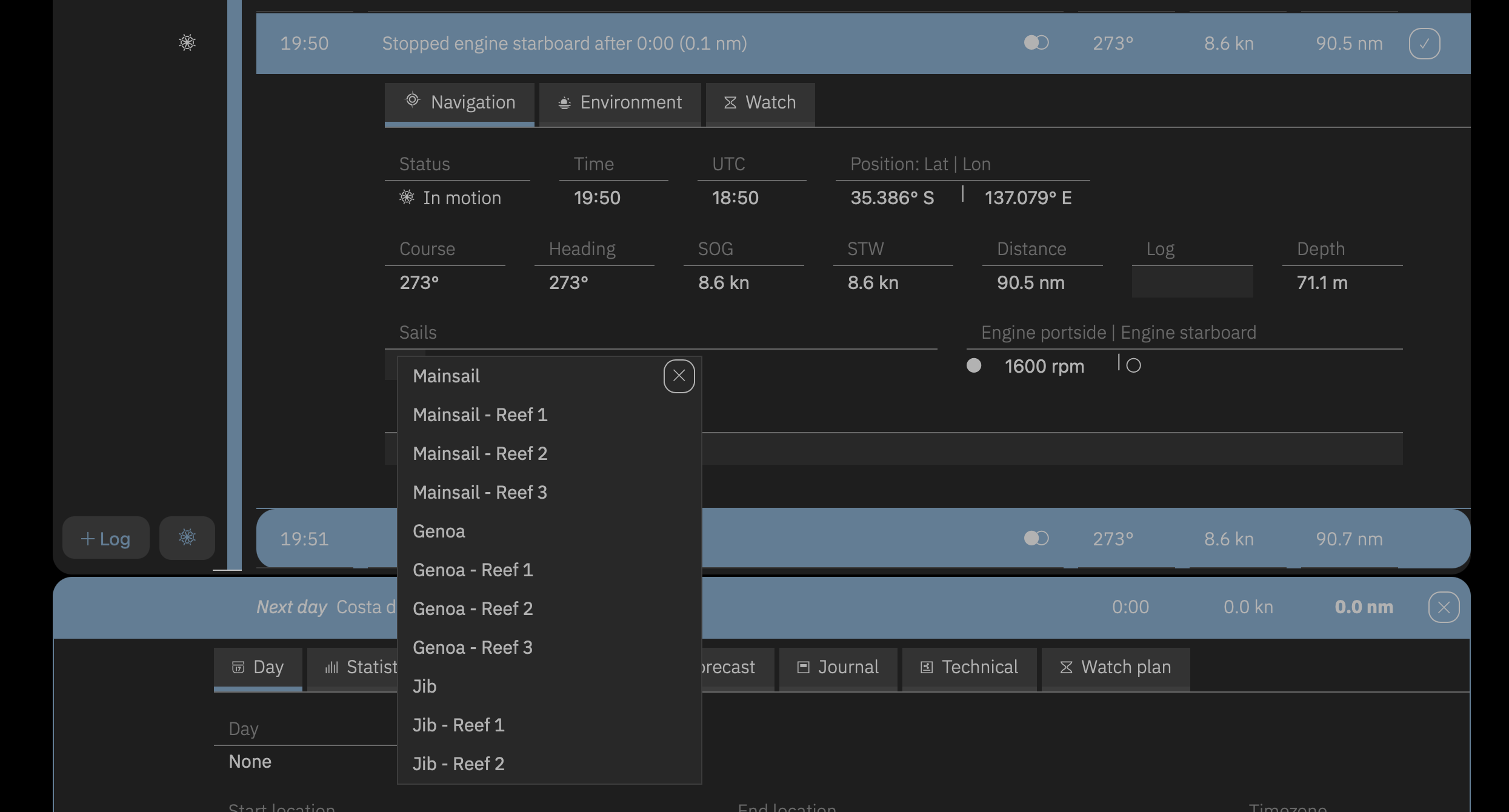This screenshot has width=1509, height=812.
Task: Select the Day tab
Action: point(258,667)
